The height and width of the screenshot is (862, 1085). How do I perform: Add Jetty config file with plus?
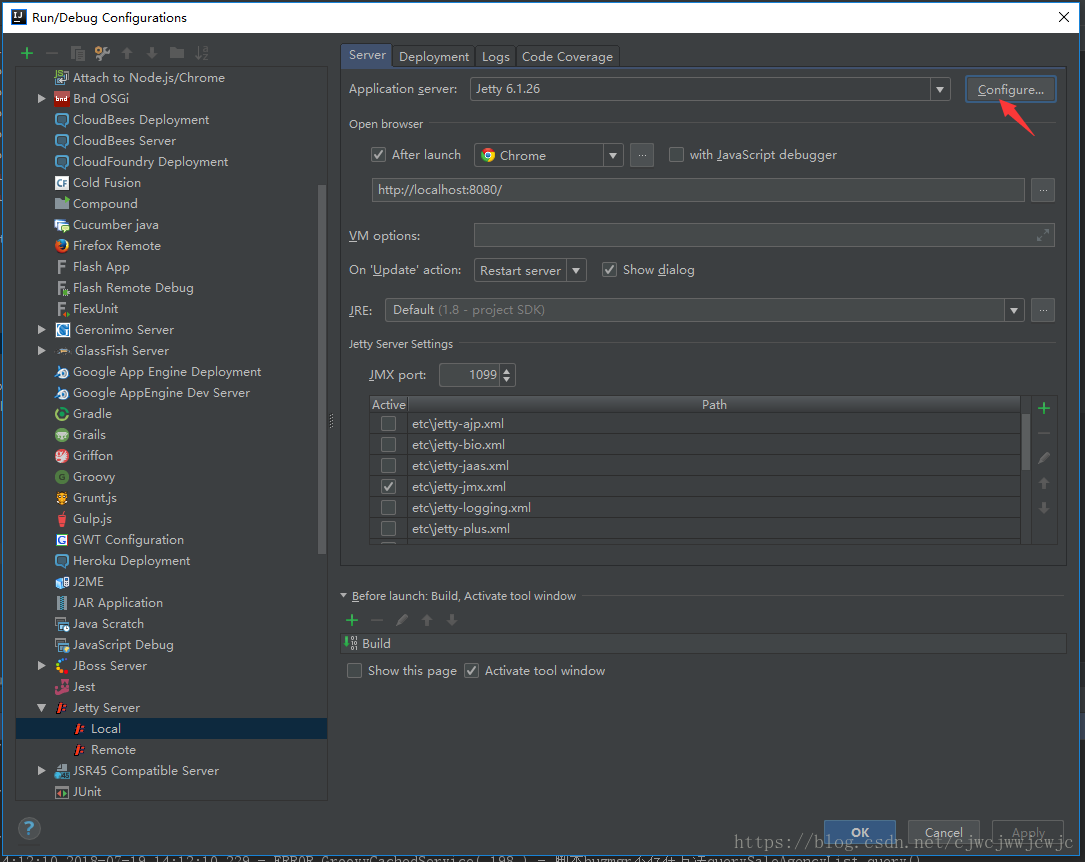(x=1044, y=409)
